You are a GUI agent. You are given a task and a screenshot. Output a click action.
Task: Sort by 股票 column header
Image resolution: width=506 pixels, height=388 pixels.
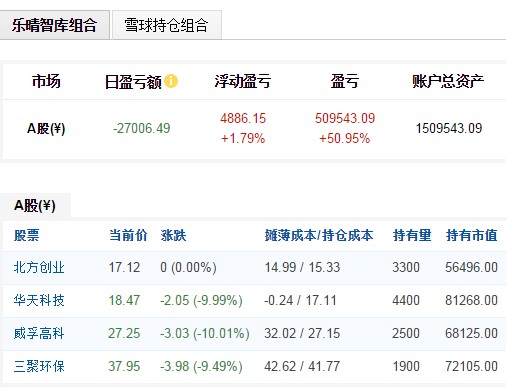(27, 235)
